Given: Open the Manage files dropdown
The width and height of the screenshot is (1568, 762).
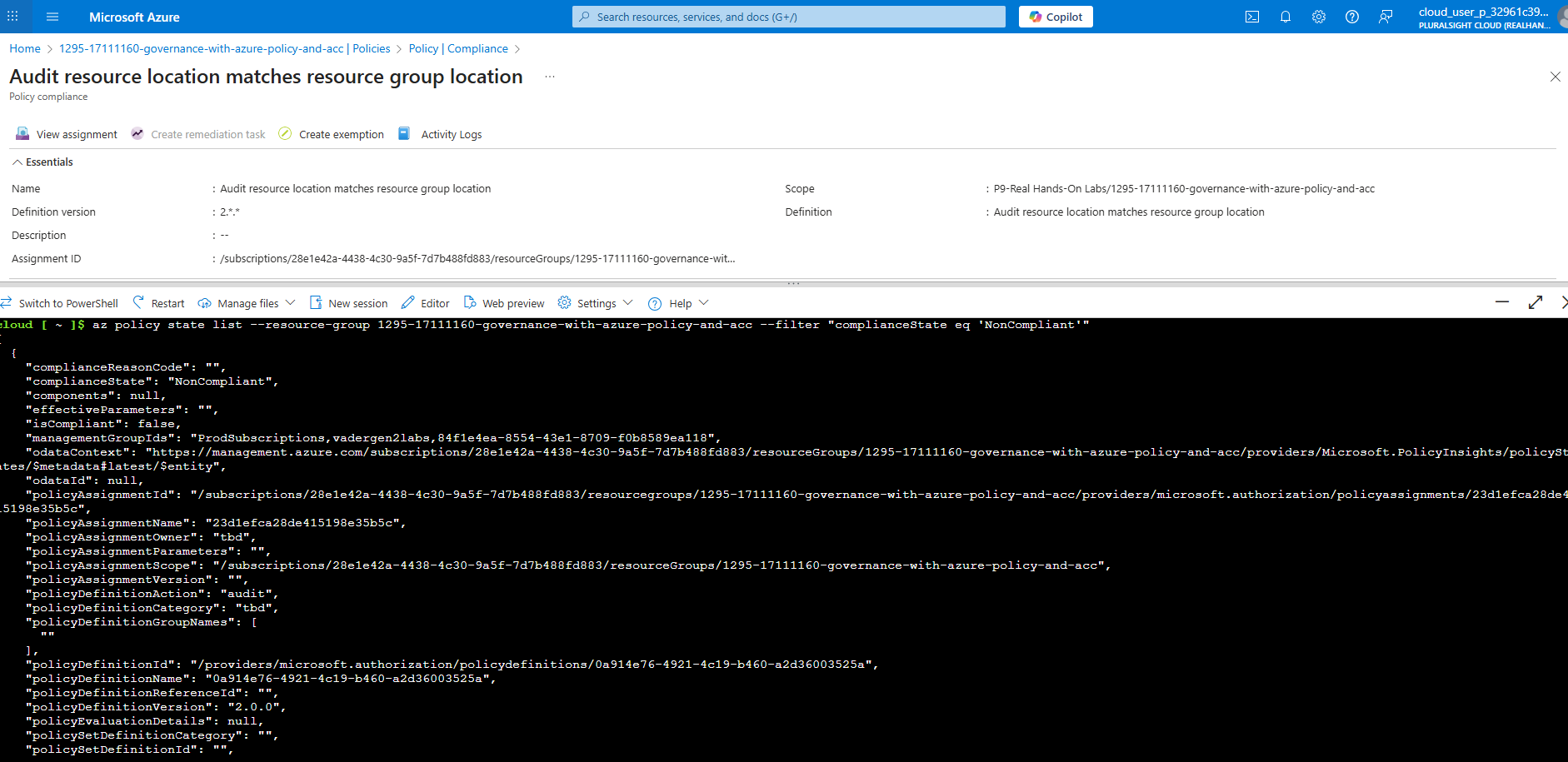Looking at the screenshot, I should [x=246, y=302].
